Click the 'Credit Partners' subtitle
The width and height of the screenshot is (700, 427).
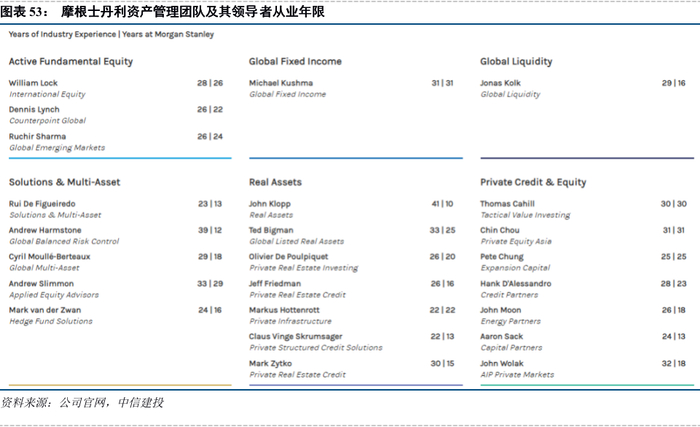tap(509, 295)
